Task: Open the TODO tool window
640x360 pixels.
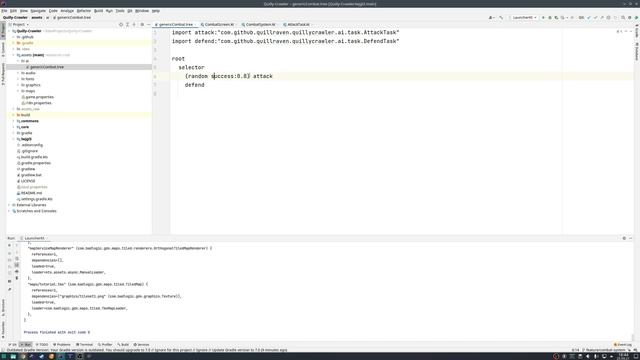Action: (42, 345)
